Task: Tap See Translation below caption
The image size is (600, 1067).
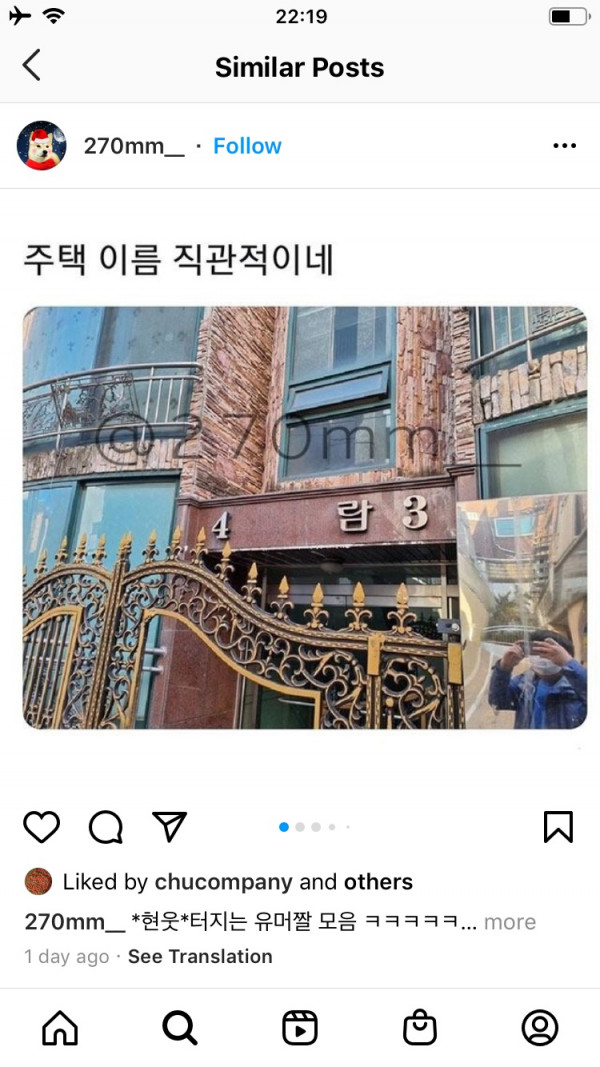Action: tap(200, 956)
